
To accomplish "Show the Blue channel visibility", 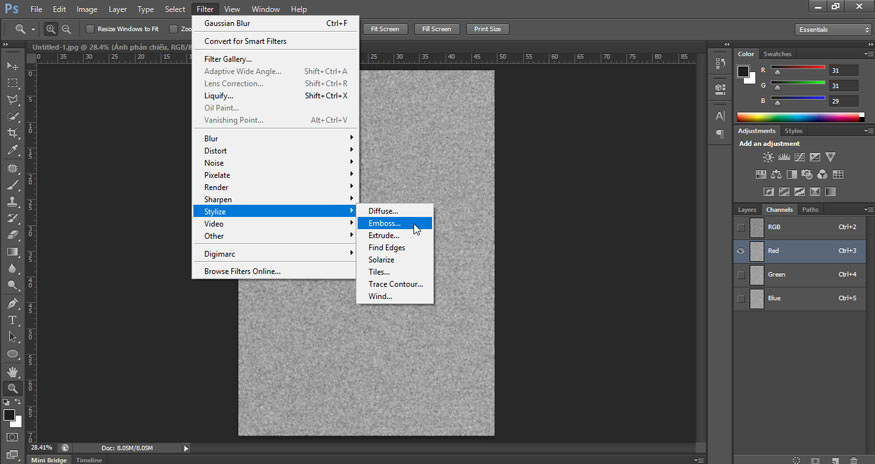I will (741, 298).
